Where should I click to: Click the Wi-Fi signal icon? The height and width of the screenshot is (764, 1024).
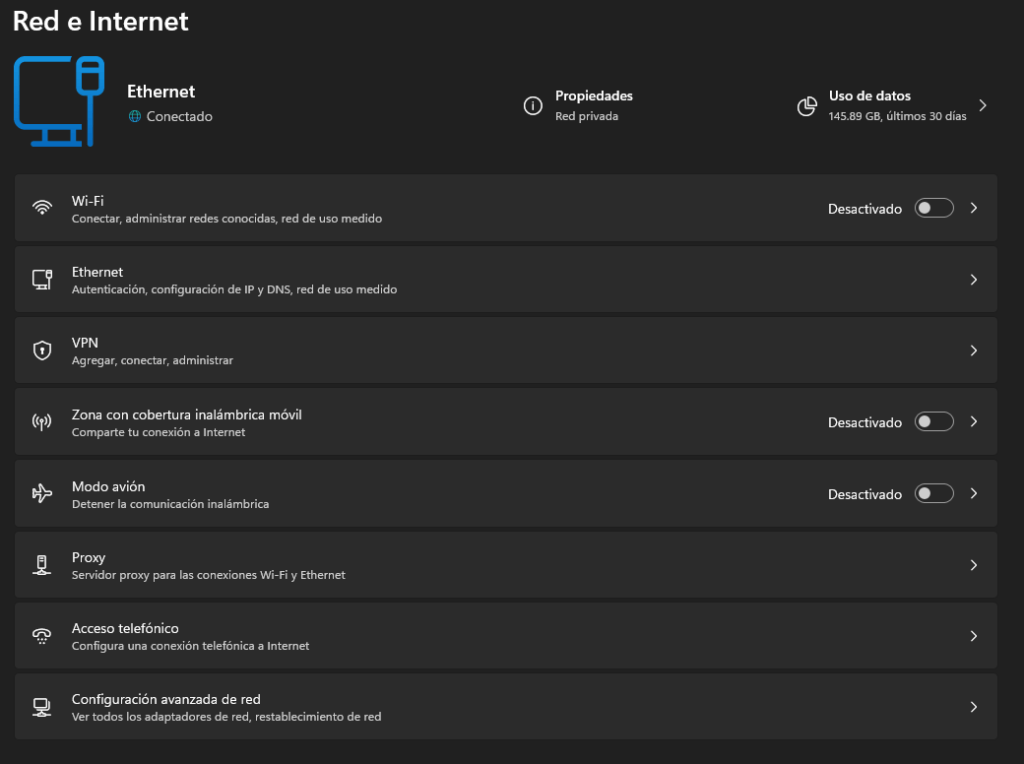(x=42, y=208)
